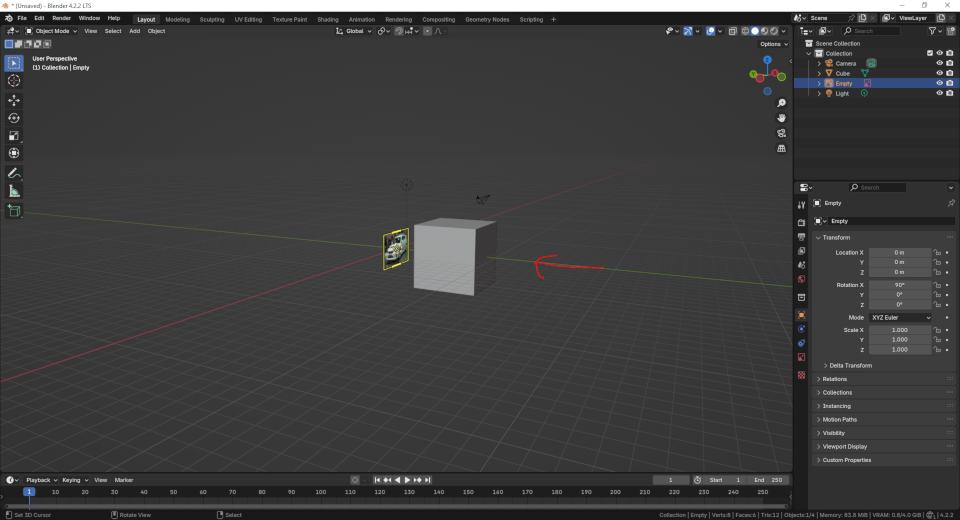Click the 3D Cursor tool
This screenshot has height=520, width=960.
click(x=14, y=81)
